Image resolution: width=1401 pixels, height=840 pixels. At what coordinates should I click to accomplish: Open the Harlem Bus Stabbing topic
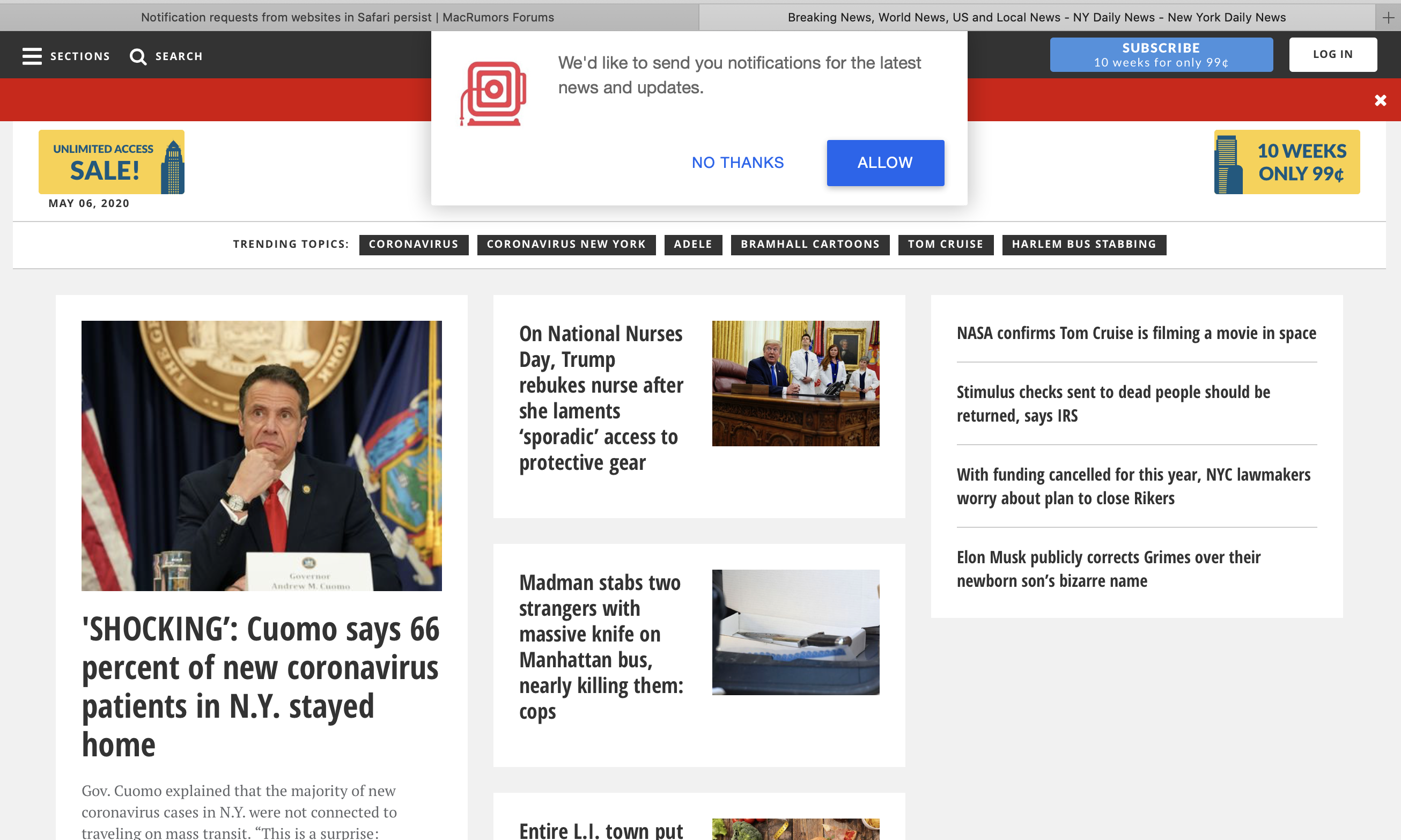coord(1083,244)
